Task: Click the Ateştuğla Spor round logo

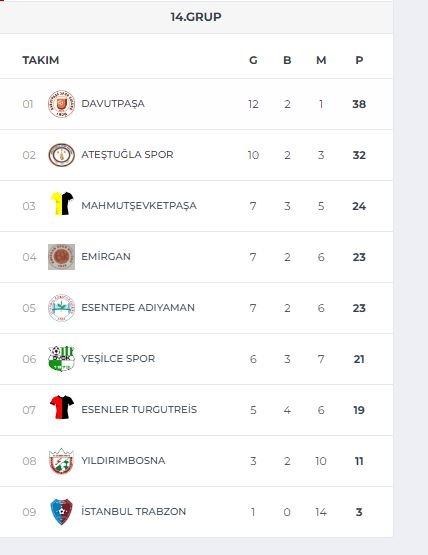Action: click(x=61, y=155)
